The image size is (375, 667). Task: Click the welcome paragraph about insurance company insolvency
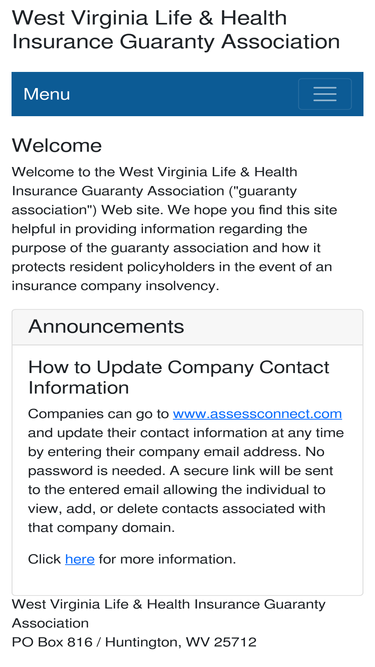(174, 229)
